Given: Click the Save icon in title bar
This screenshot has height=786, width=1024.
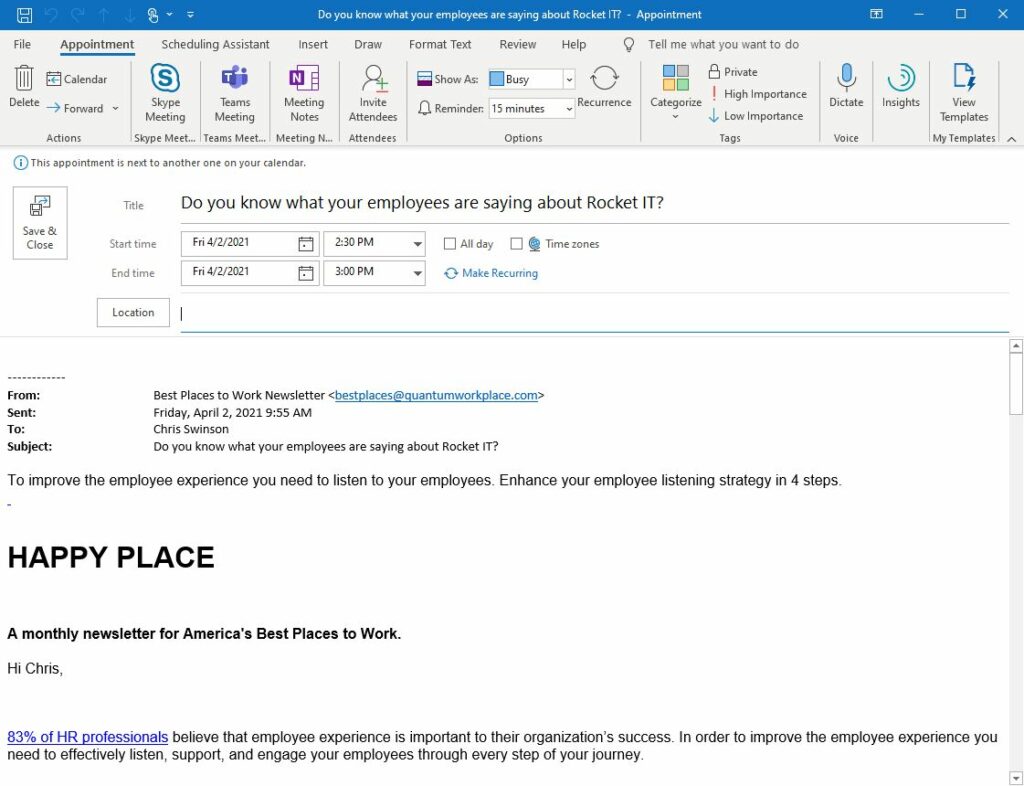Looking at the screenshot, I should [24, 14].
